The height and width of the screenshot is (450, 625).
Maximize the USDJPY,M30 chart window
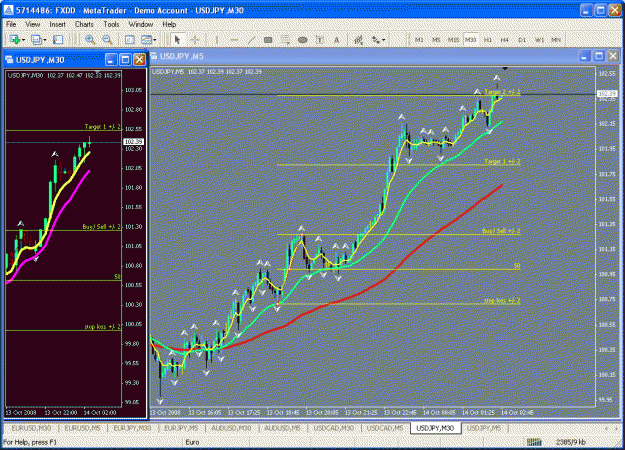[x=125, y=60]
